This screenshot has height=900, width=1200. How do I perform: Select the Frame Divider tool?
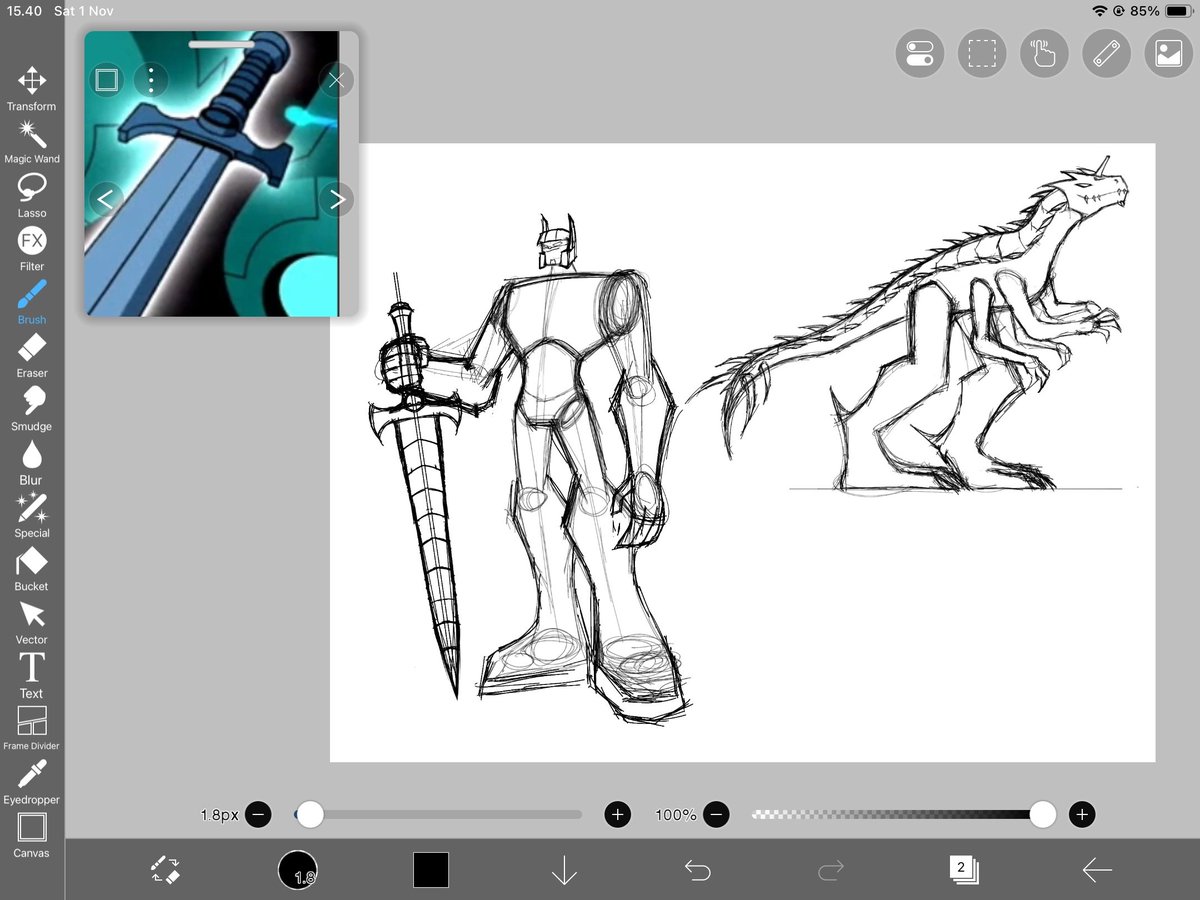32,728
